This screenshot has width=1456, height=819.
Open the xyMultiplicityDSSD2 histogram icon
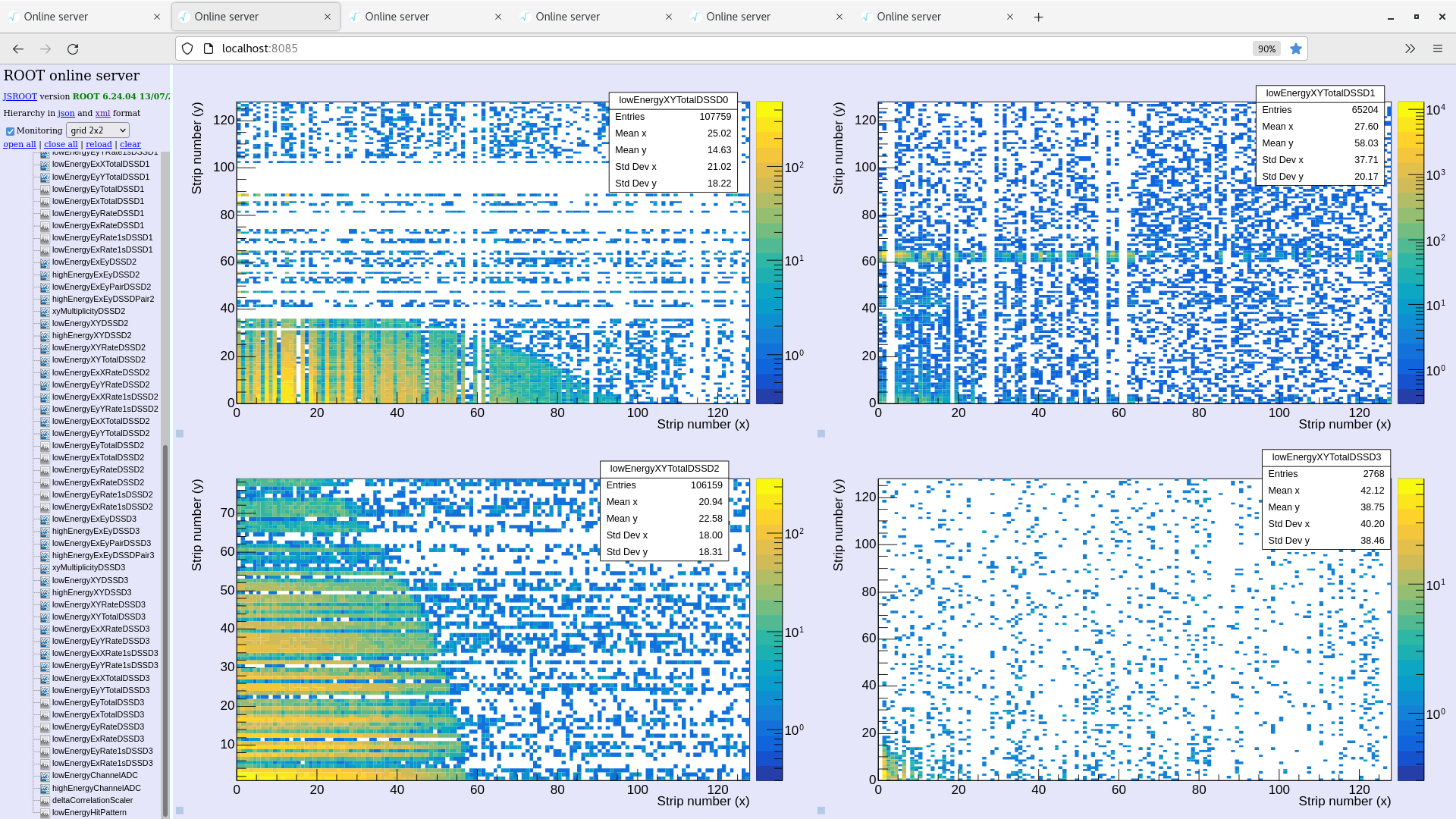pyautogui.click(x=43, y=311)
